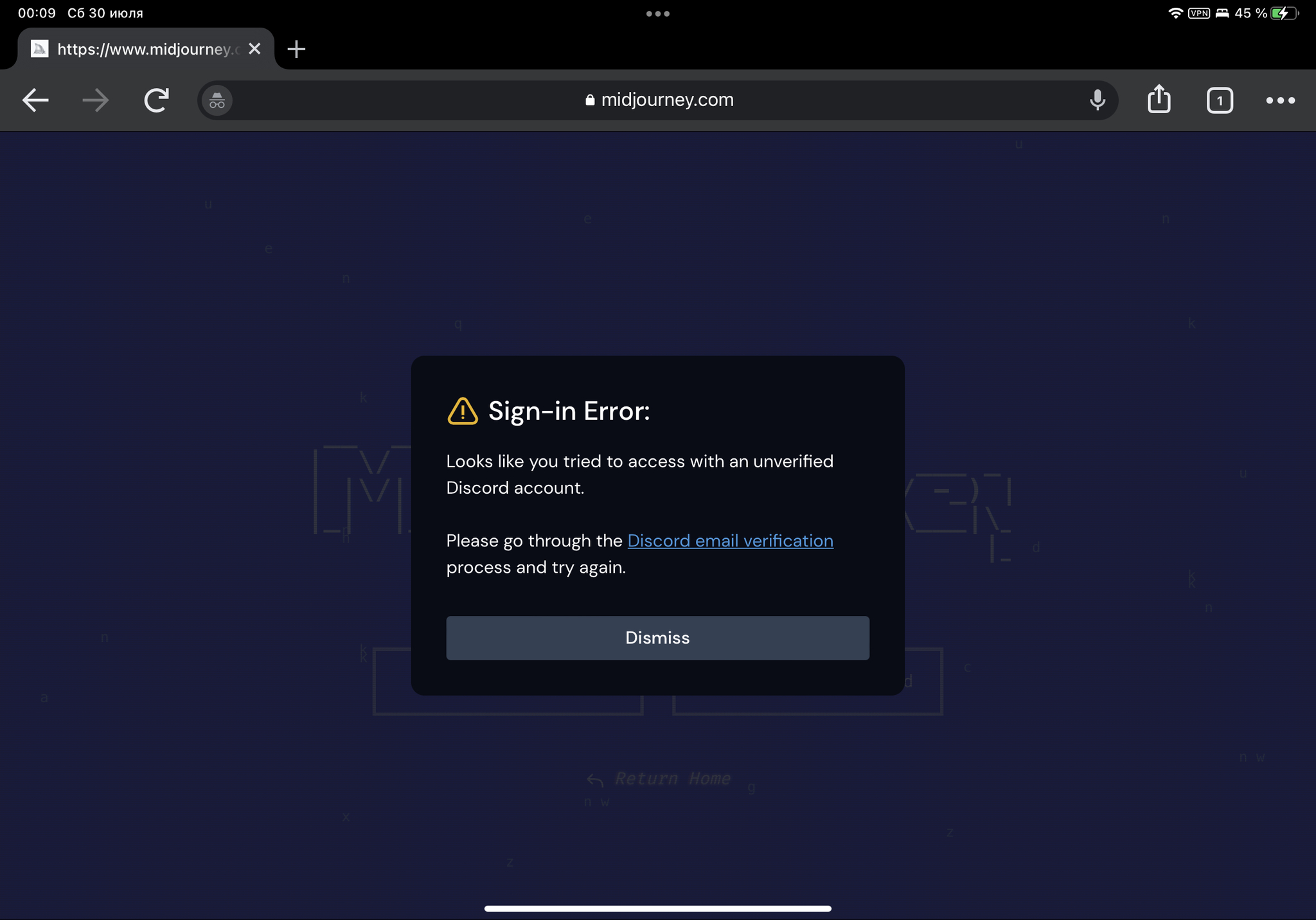Open a new tab with plus
The image size is (1316, 920).
[296, 49]
